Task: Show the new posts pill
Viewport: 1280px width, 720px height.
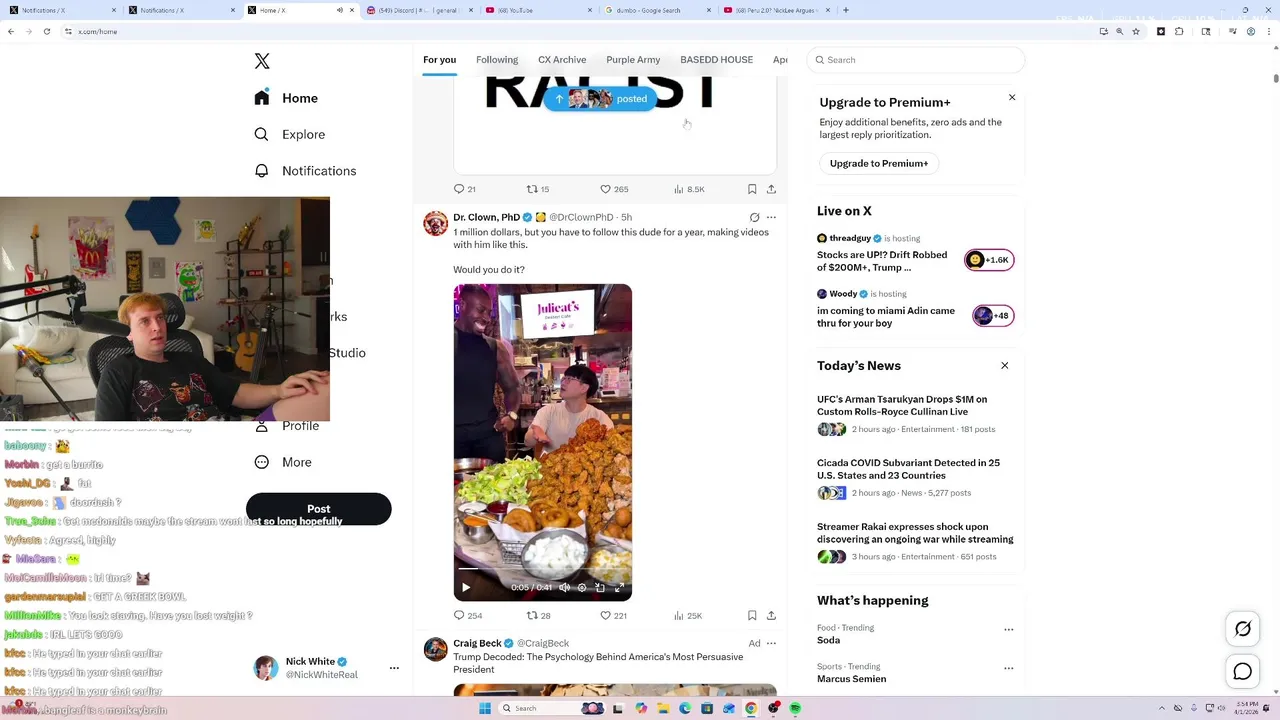Action: (x=600, y=99)
